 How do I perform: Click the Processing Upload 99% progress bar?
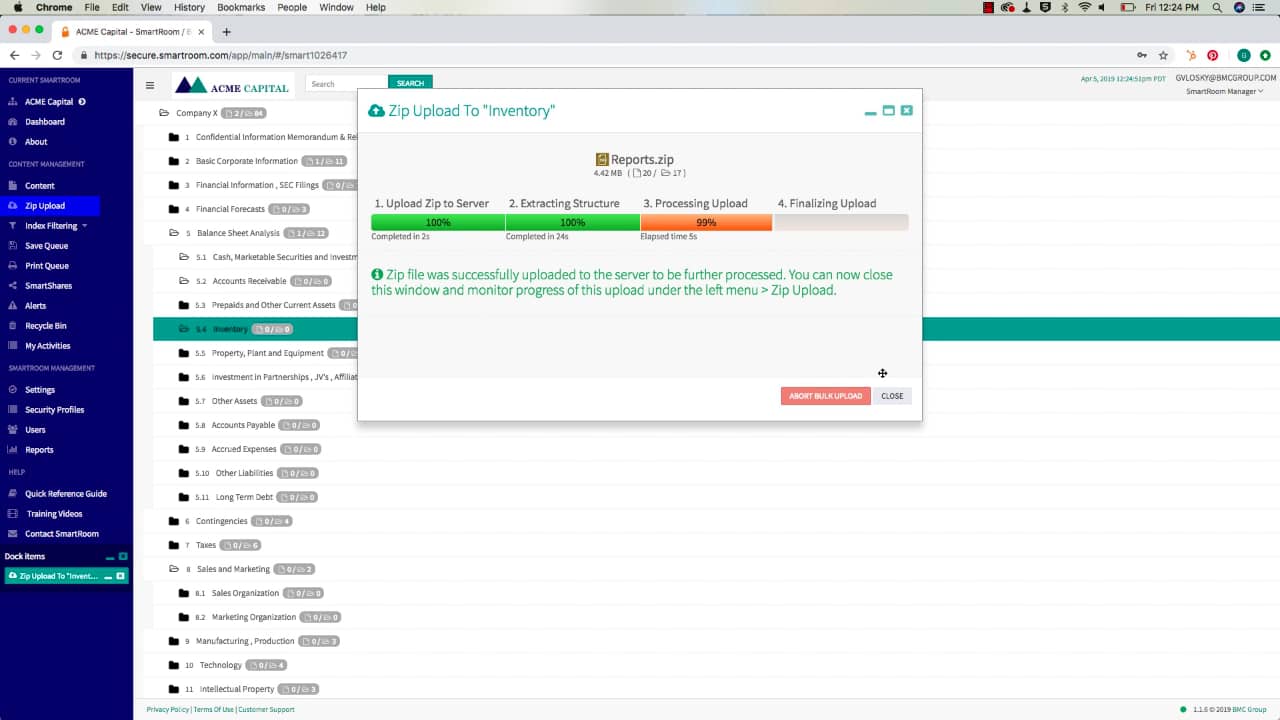click(706, 222)
